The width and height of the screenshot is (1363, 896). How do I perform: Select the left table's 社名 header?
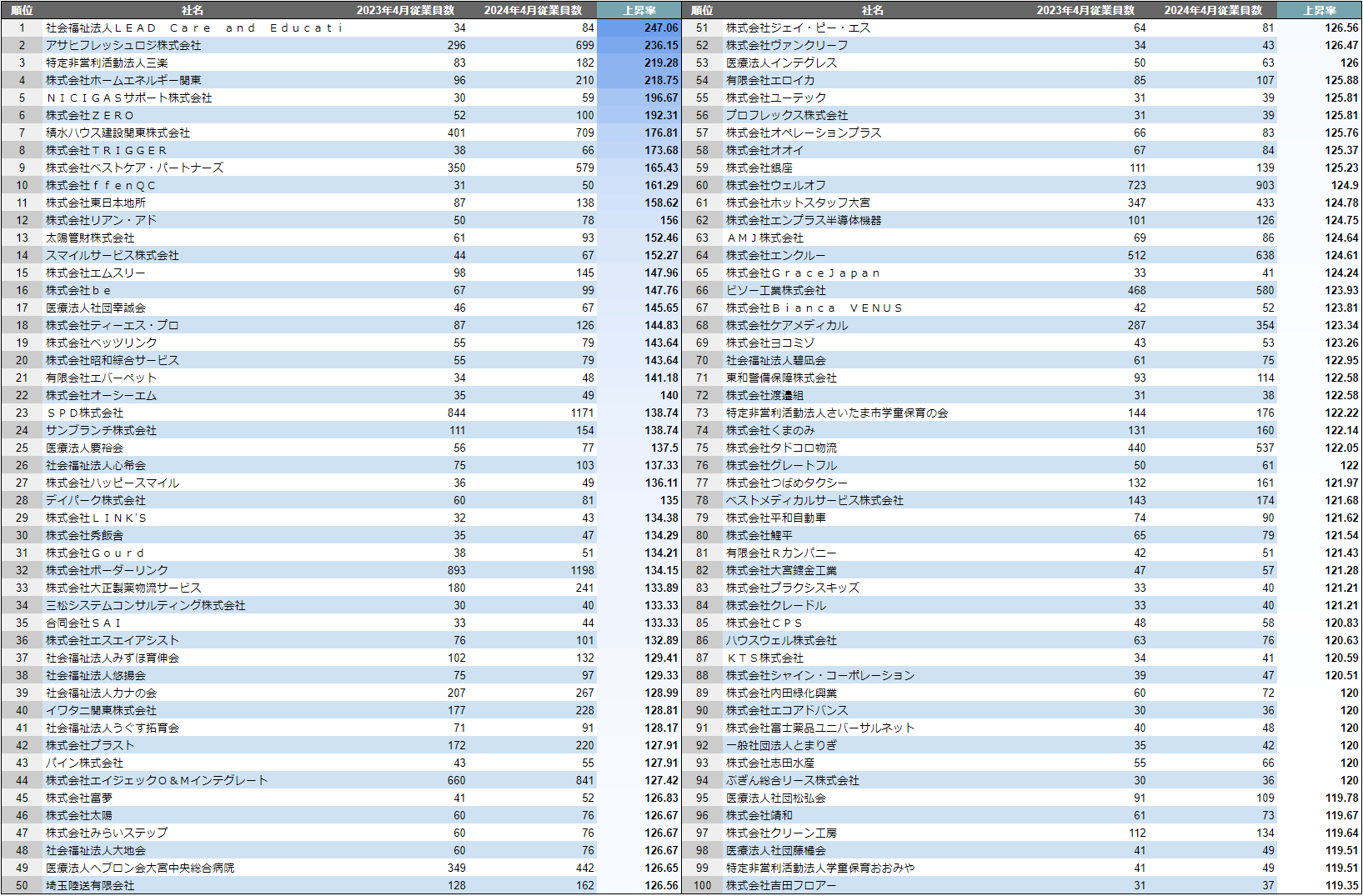coord(193,10)
